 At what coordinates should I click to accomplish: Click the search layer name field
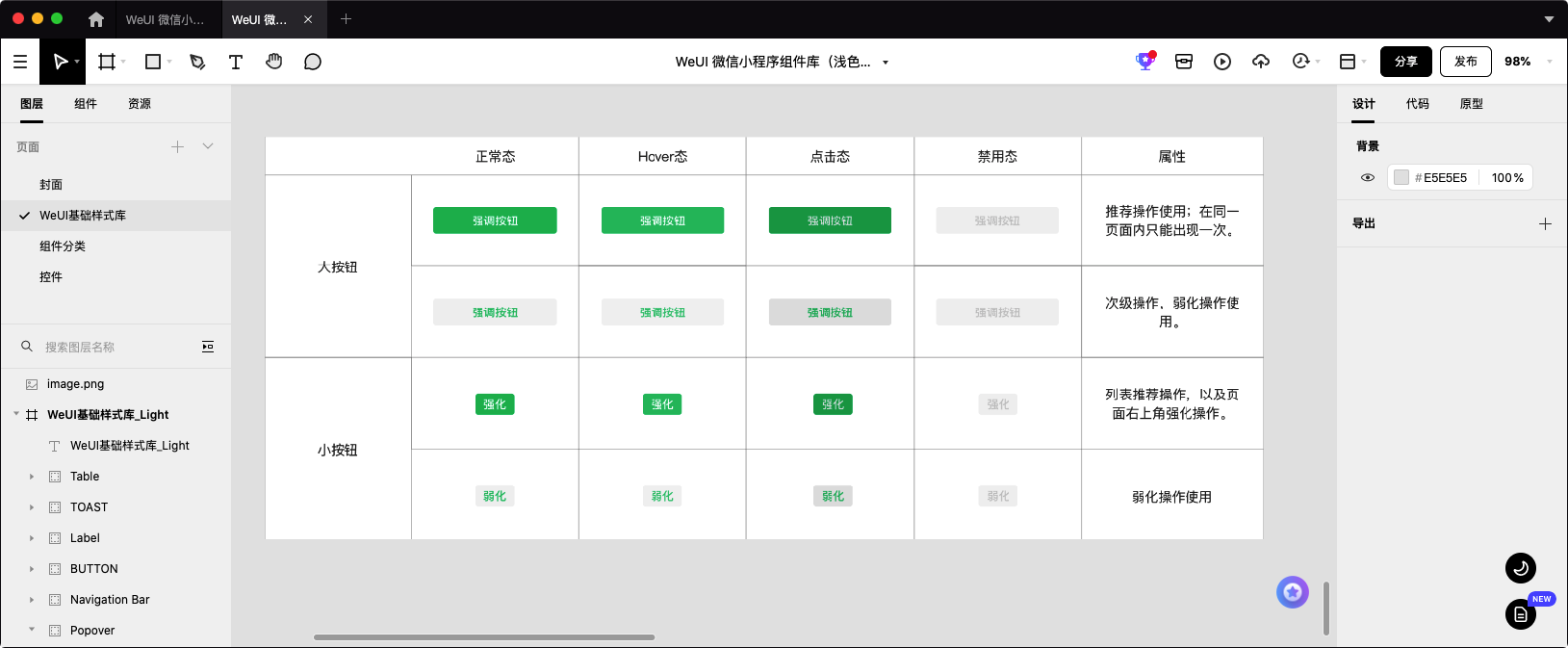(116, 347)
